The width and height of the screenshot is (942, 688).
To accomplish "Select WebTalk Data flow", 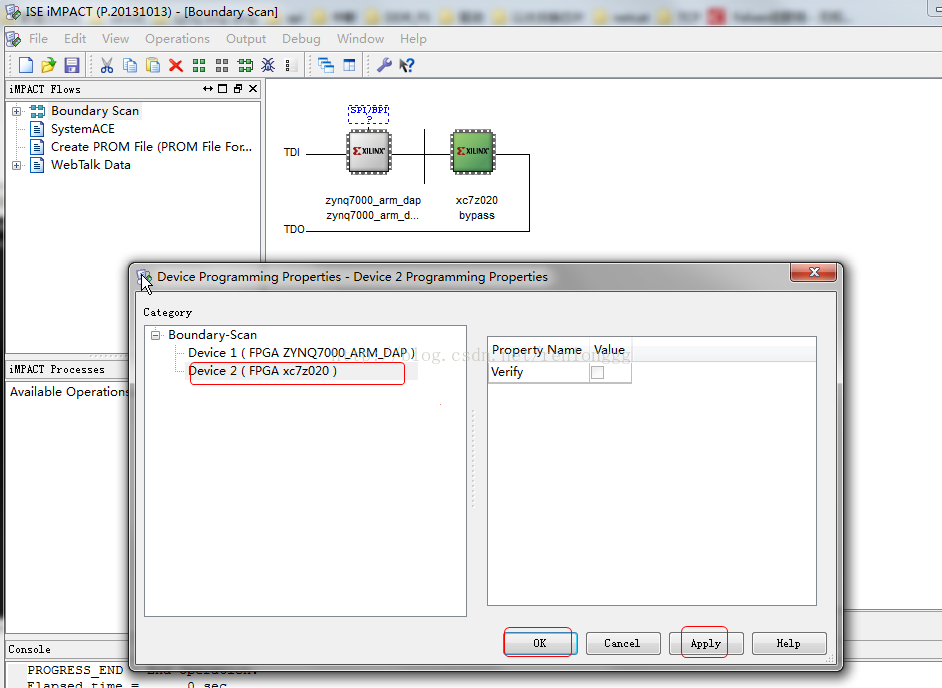I will 91,165.
